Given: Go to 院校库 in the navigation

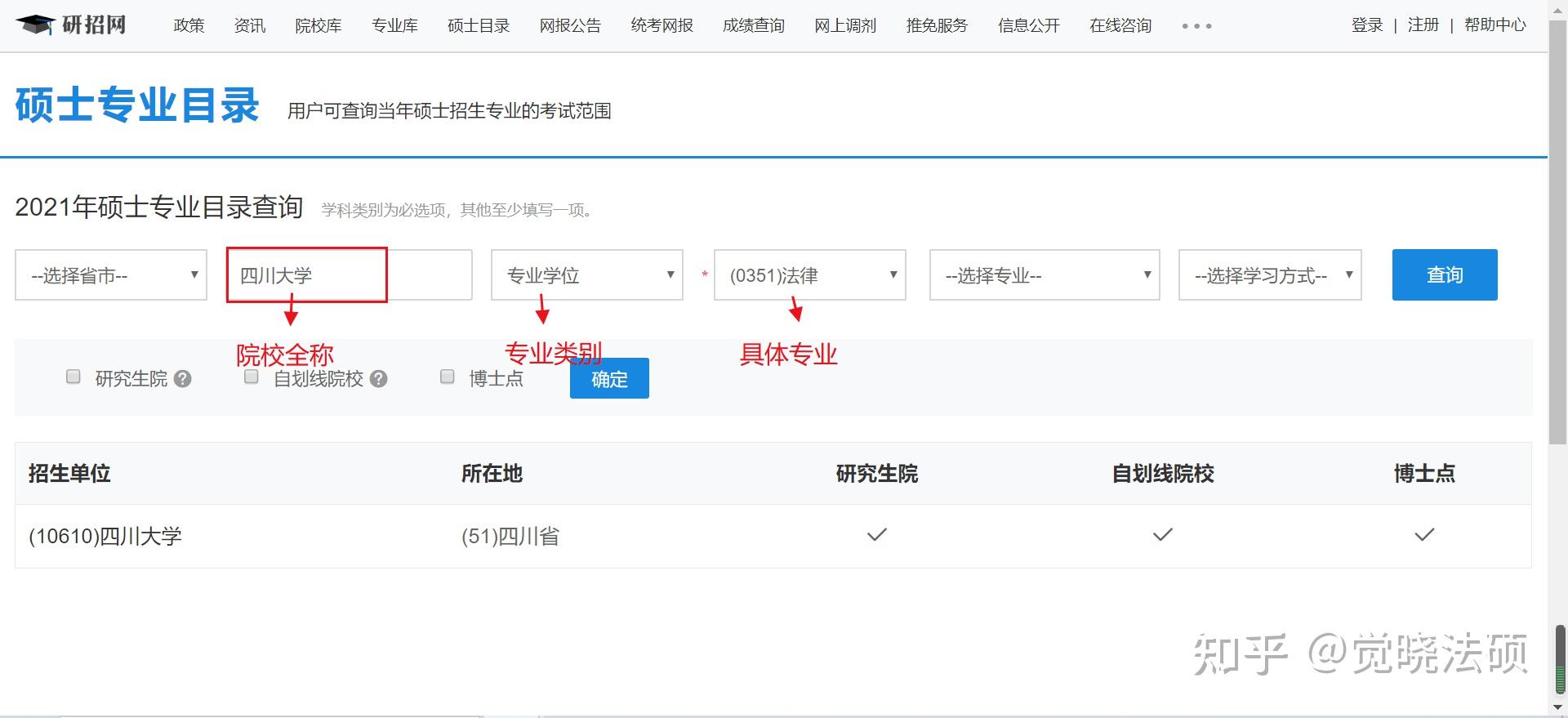Looking at the screenshot, I should 318,25.
